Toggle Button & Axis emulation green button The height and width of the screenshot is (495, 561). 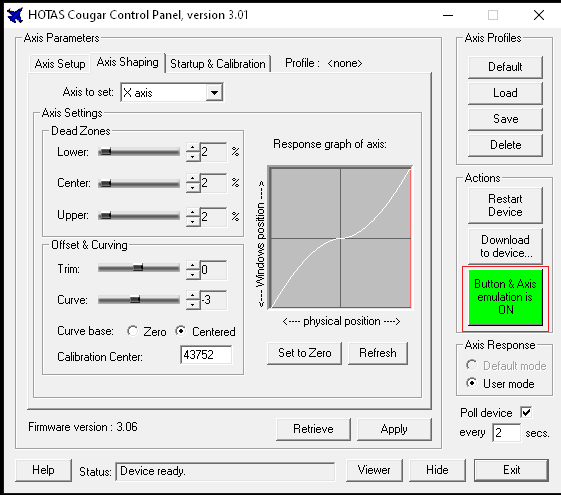tap(505, 297)
